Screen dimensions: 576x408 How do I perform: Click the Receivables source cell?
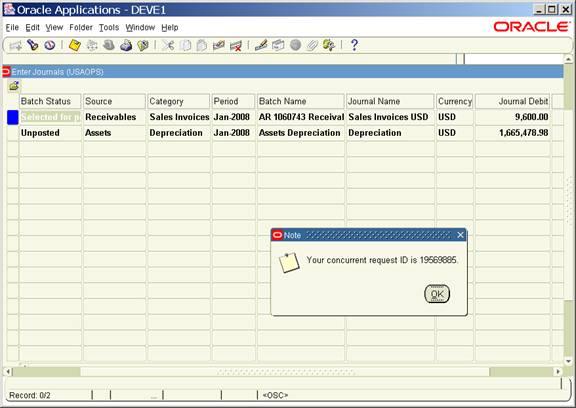coord(115,117)
